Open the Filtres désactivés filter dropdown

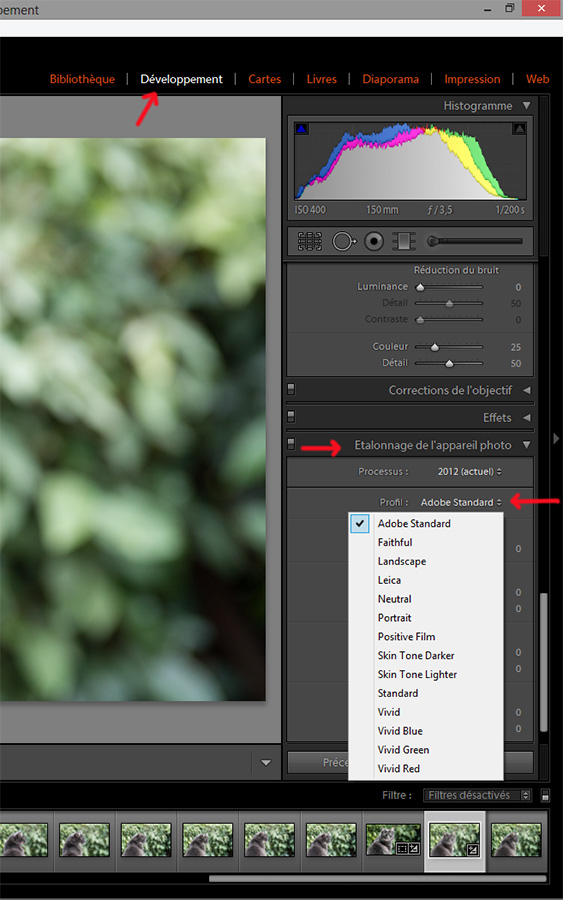(x=477, y=795)
